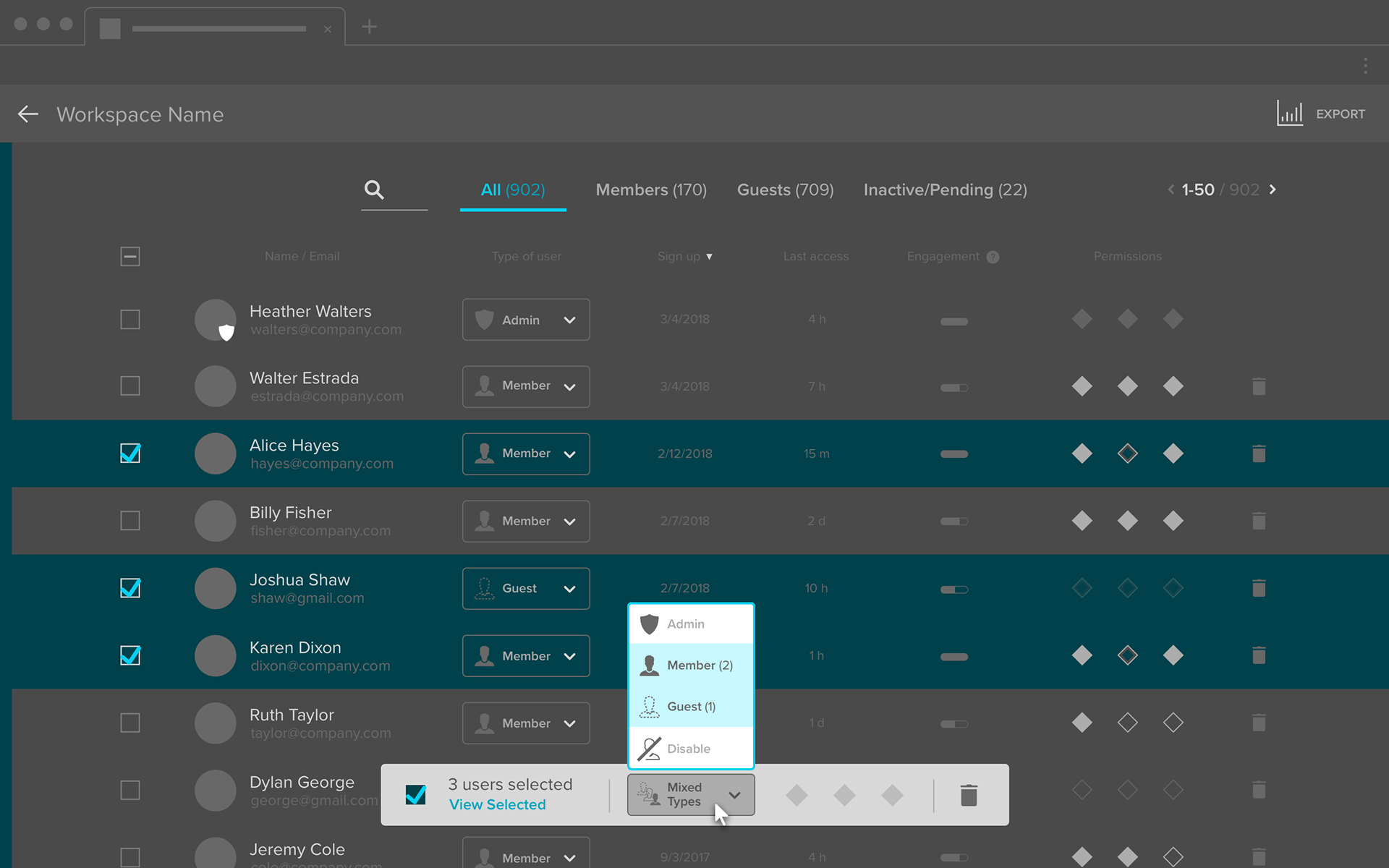
Task: Delete selected users with bulk bar trash icon
Action: [x=969, y=795]
